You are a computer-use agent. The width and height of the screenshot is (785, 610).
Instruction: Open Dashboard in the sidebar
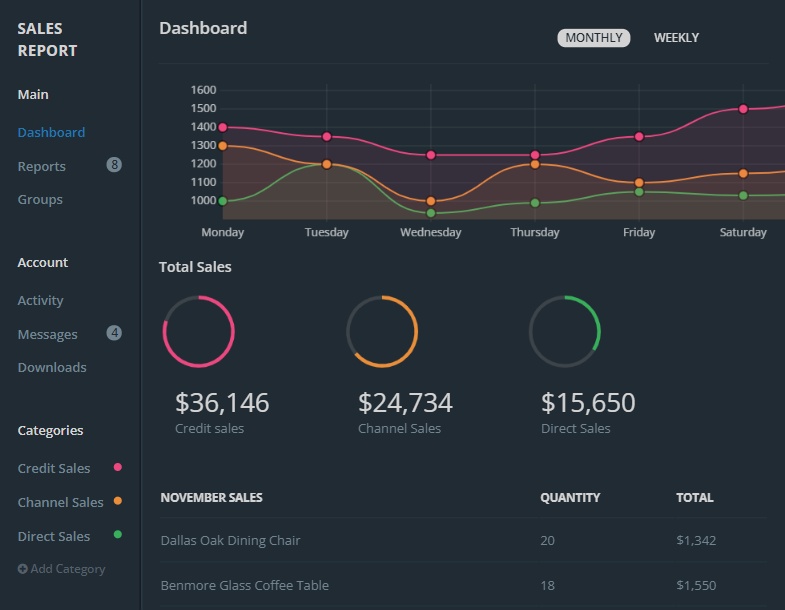tap(51, 132)
